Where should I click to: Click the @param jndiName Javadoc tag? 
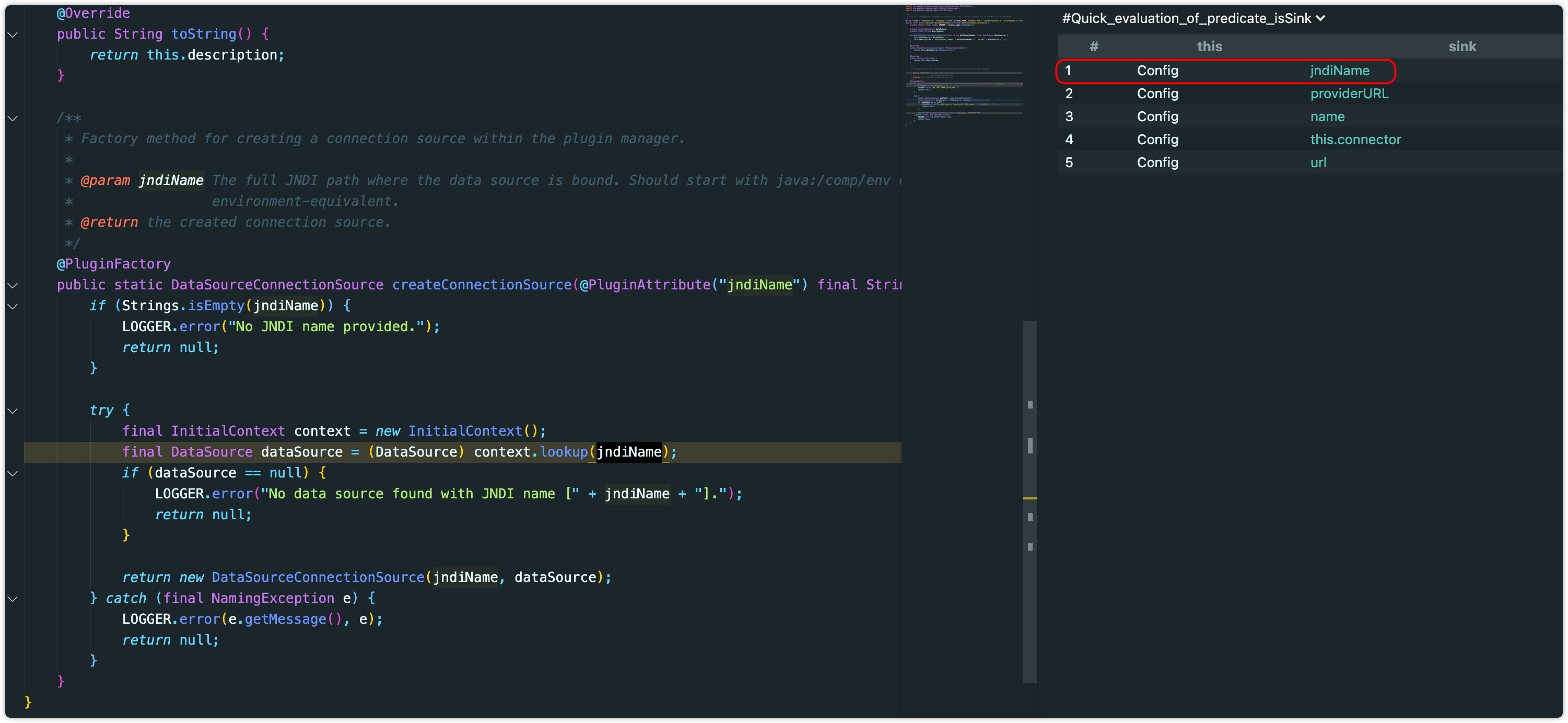[142, 181]
